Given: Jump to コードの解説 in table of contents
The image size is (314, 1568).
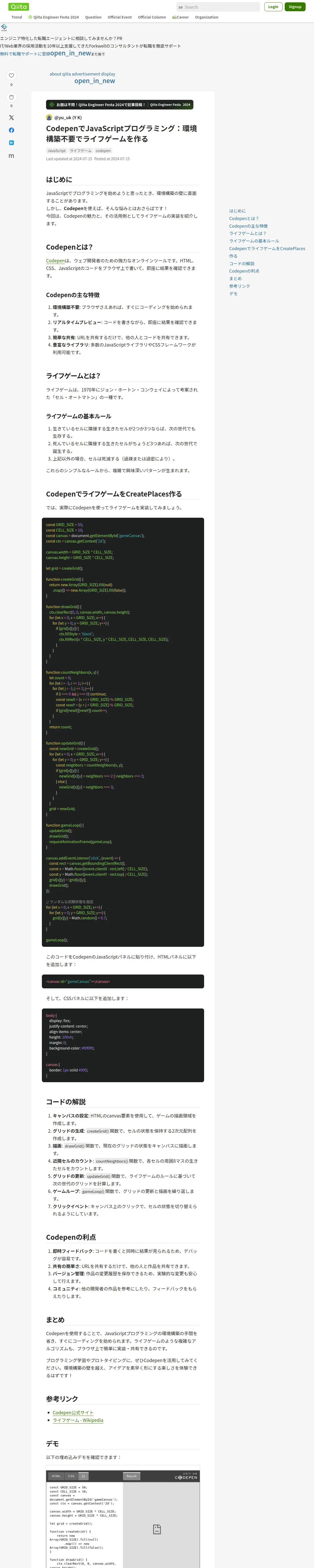Looking at the screenshot, I should click(x=242, y=264).
